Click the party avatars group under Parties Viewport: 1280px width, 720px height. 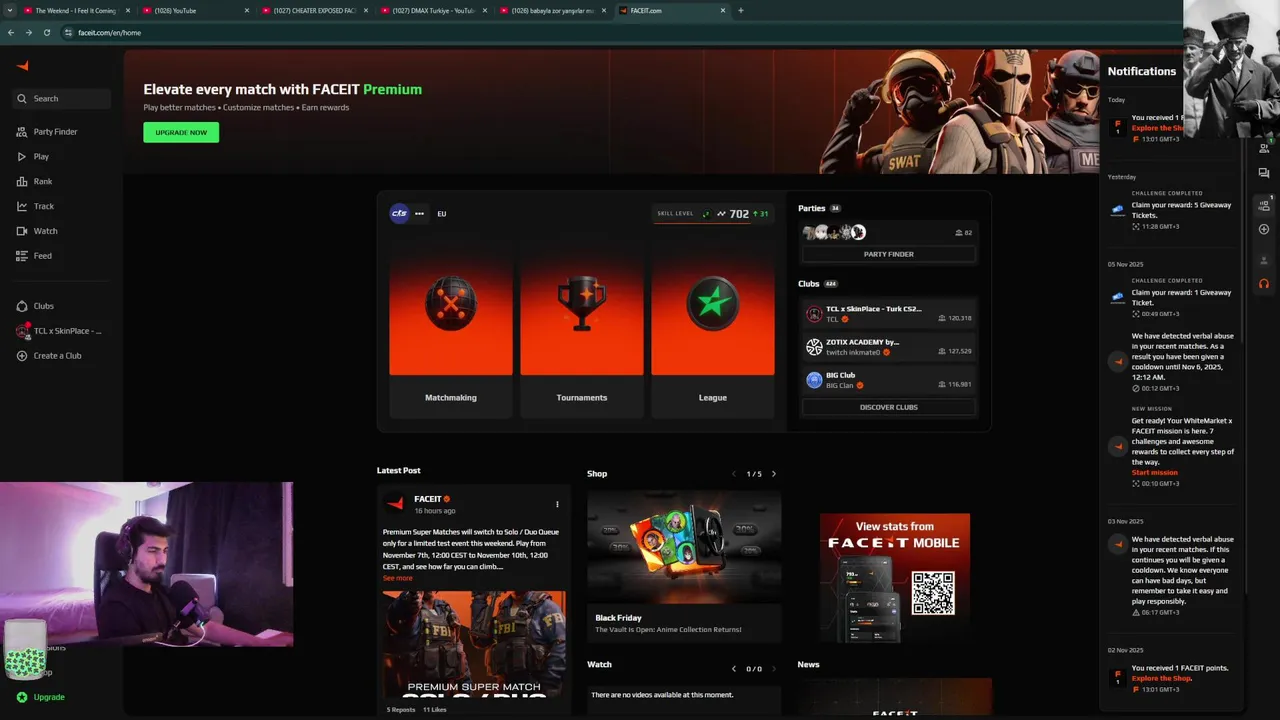tap(834, 232)
